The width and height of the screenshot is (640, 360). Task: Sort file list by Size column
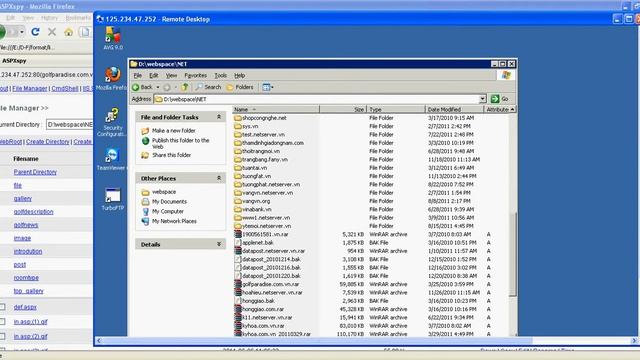(343, 109)
